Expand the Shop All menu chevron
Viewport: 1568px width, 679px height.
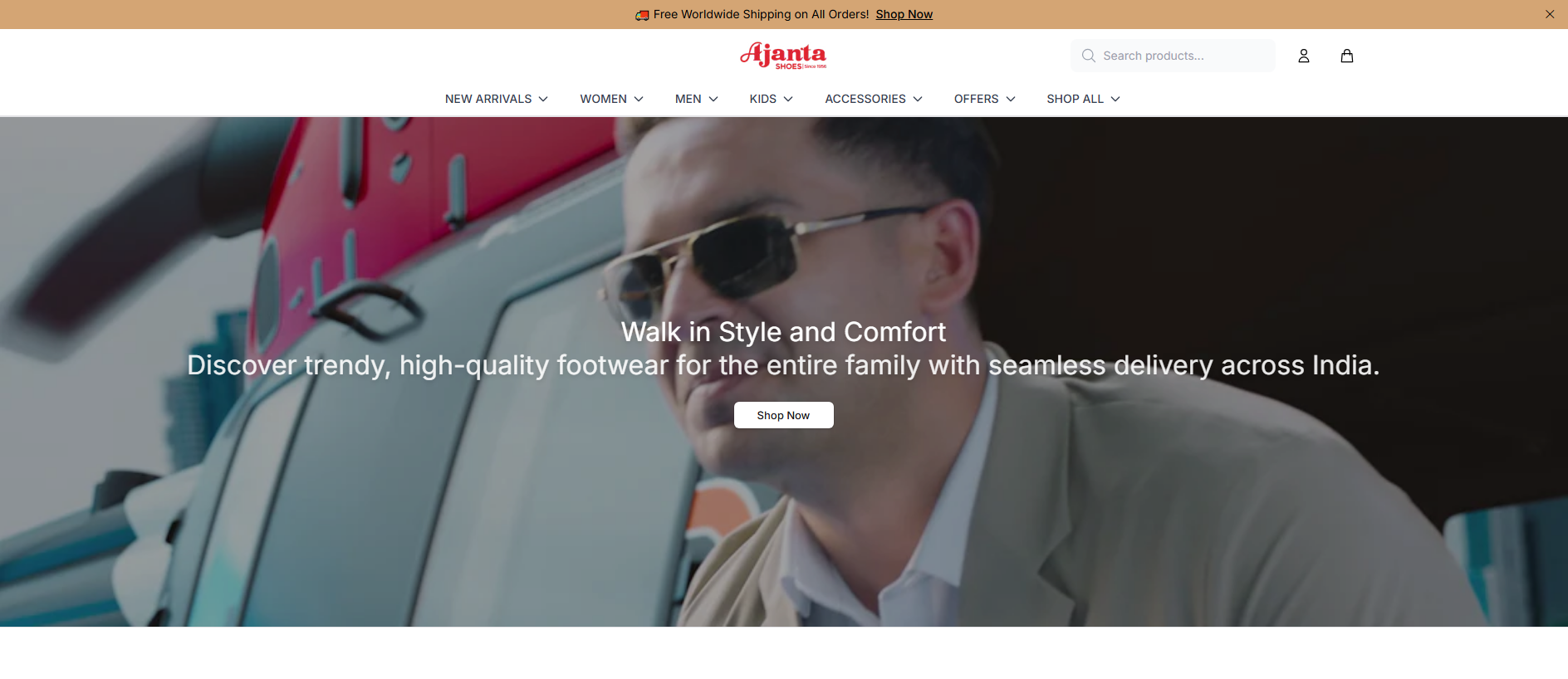coord(1115,99)
